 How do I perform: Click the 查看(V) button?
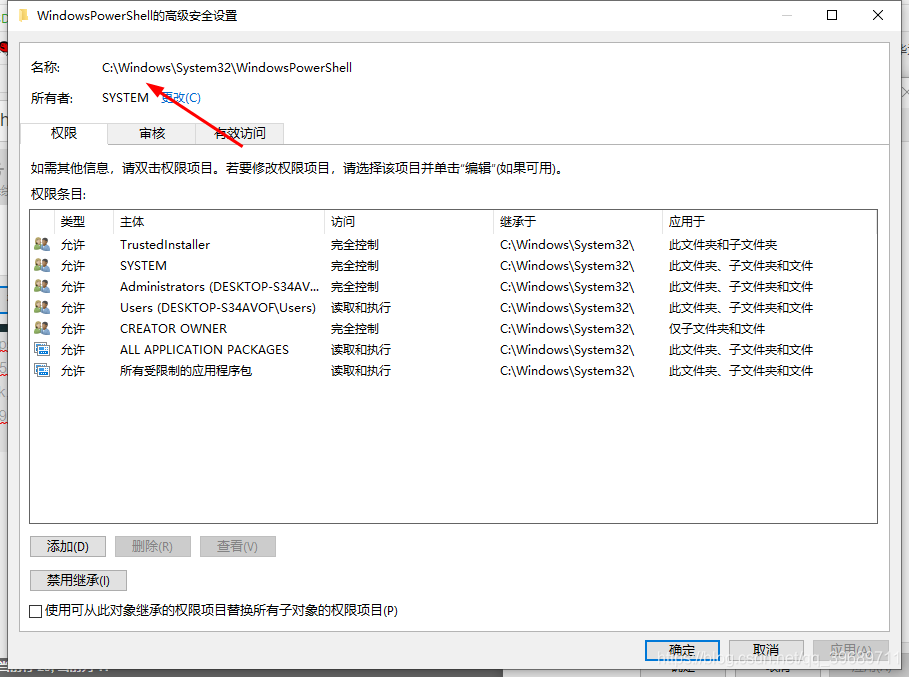[238, 546]
